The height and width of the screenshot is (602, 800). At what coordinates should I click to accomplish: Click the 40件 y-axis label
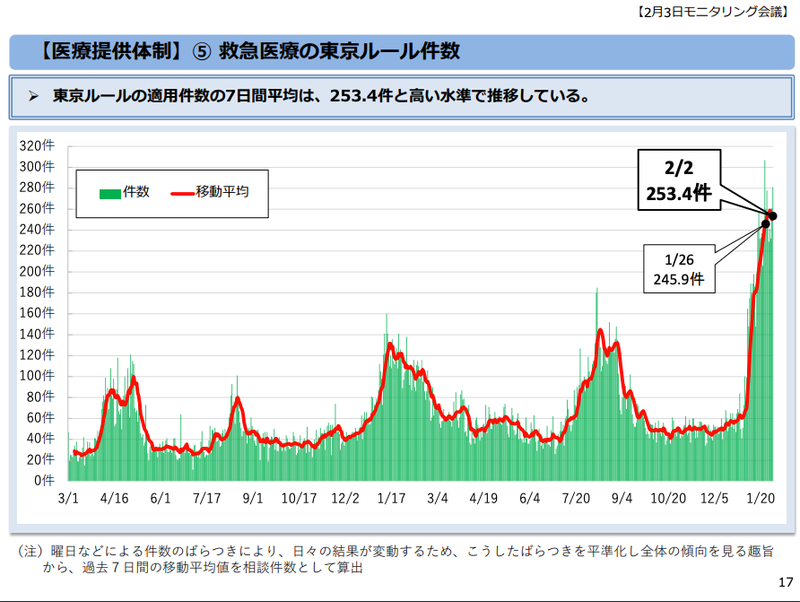pyautogui.click(x=40, y=439)
